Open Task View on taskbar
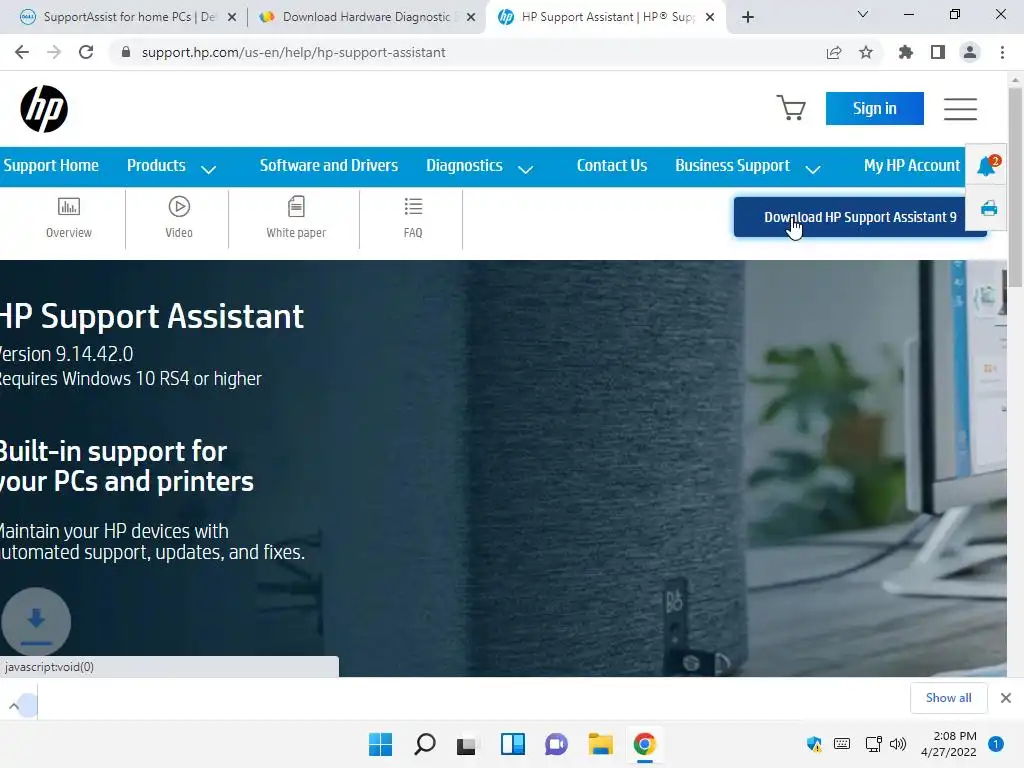The height and width of the screenshot is (768, 1024). [468, 744]
